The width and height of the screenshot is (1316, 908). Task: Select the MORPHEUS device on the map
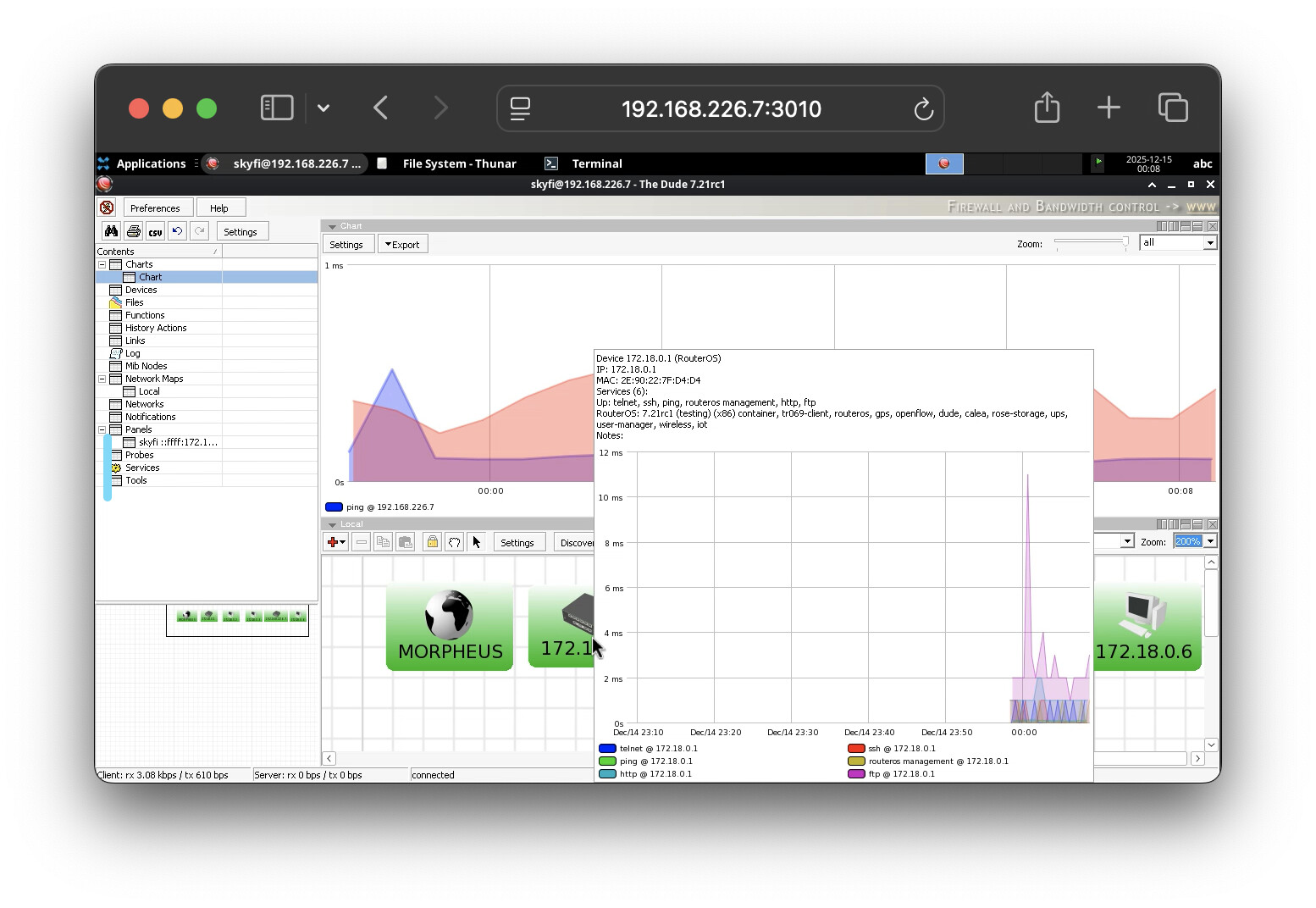coord(450,626)
